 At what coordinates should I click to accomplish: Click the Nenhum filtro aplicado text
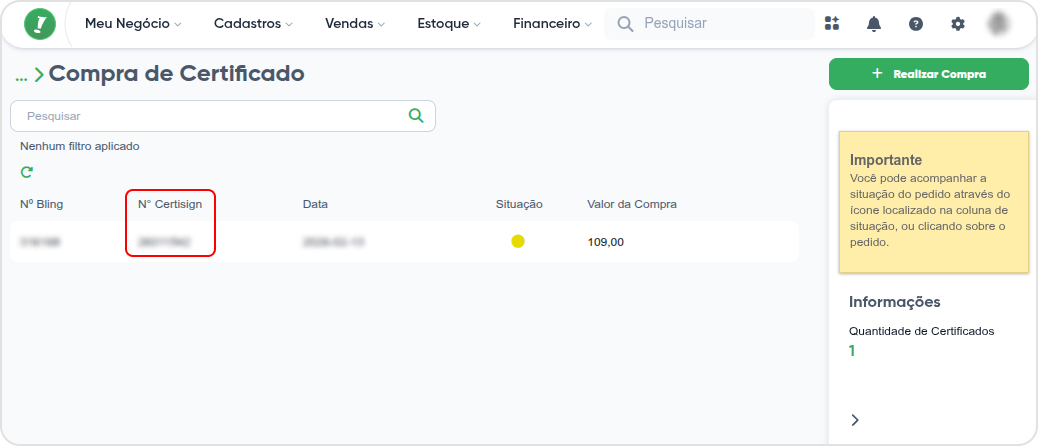pyautogui.click(x=79, y=146)
